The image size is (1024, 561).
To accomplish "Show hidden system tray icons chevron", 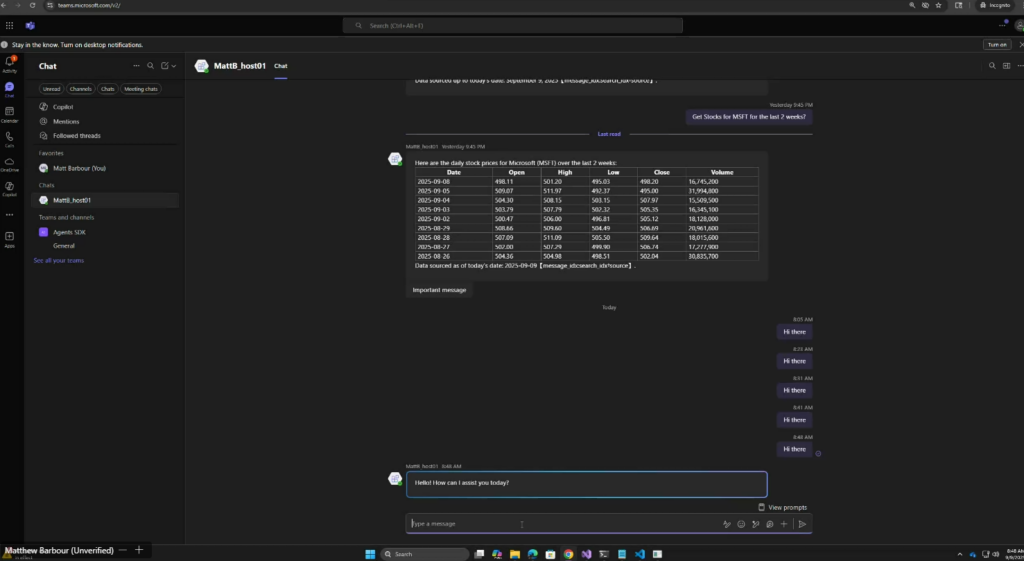I will coord(960,554).
